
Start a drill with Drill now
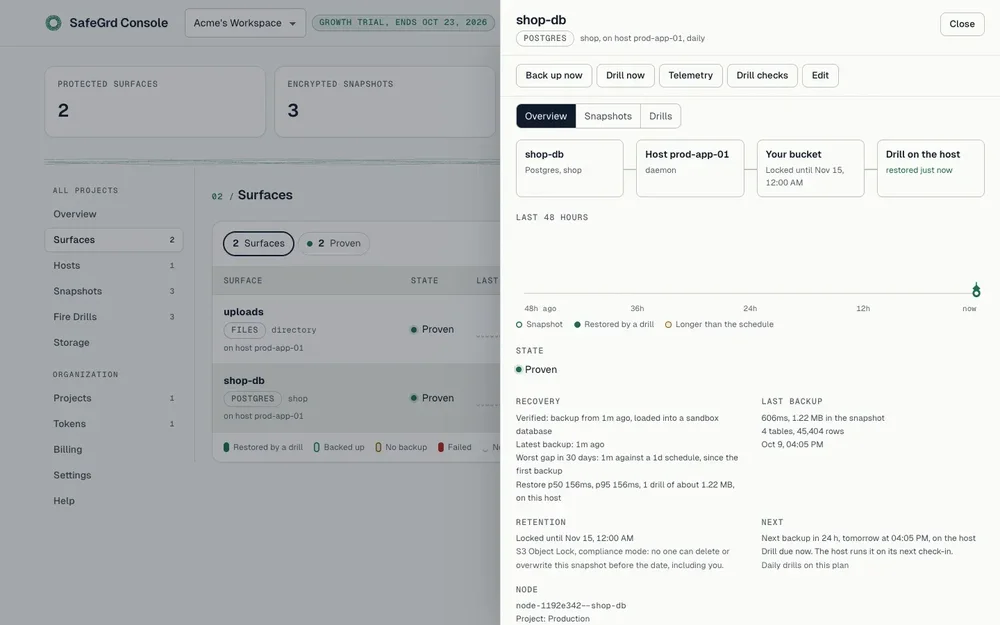[x=625, y=75]
